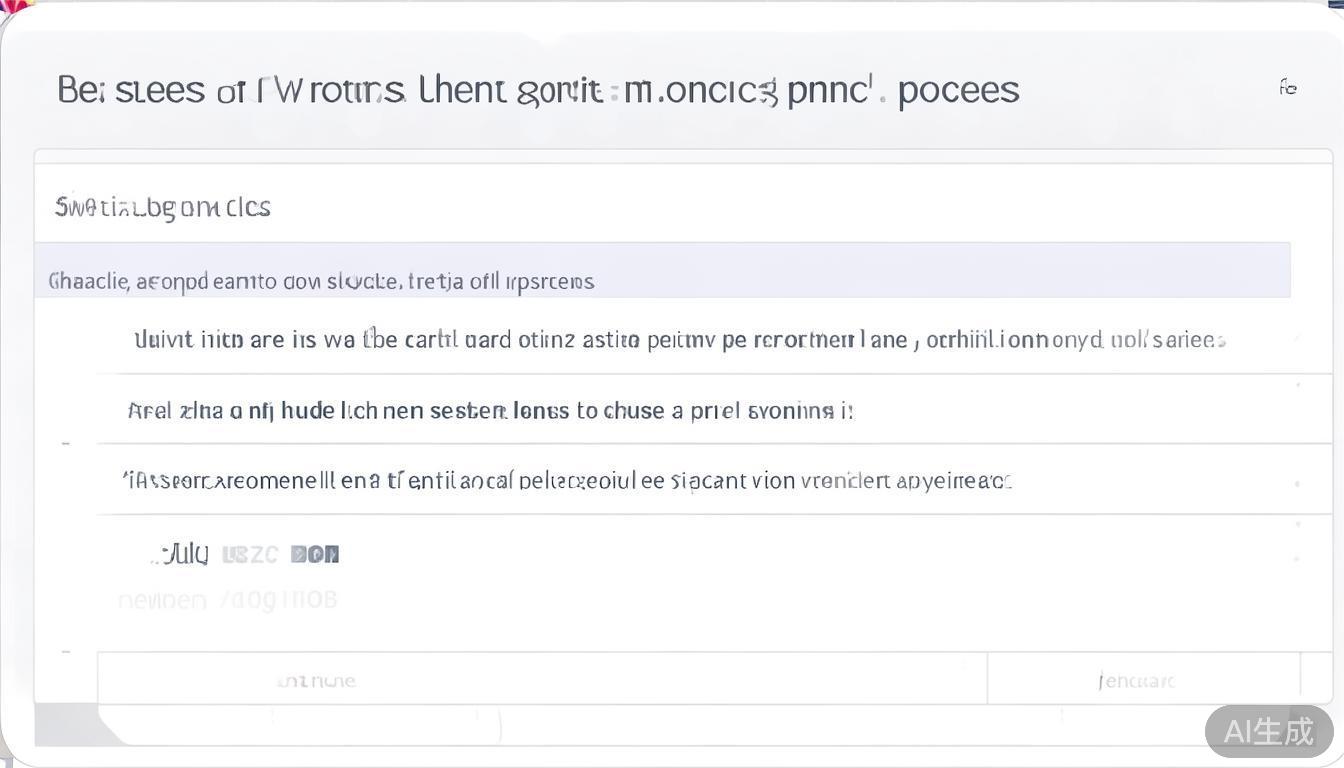Select the row starting with "Uuivit inito are"
1344x768 pixels.
(x=680, y=340)
